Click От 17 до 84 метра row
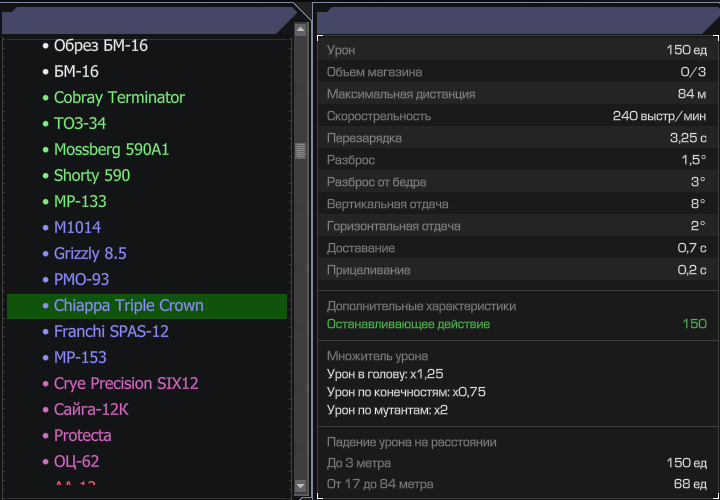 [517, 484]
